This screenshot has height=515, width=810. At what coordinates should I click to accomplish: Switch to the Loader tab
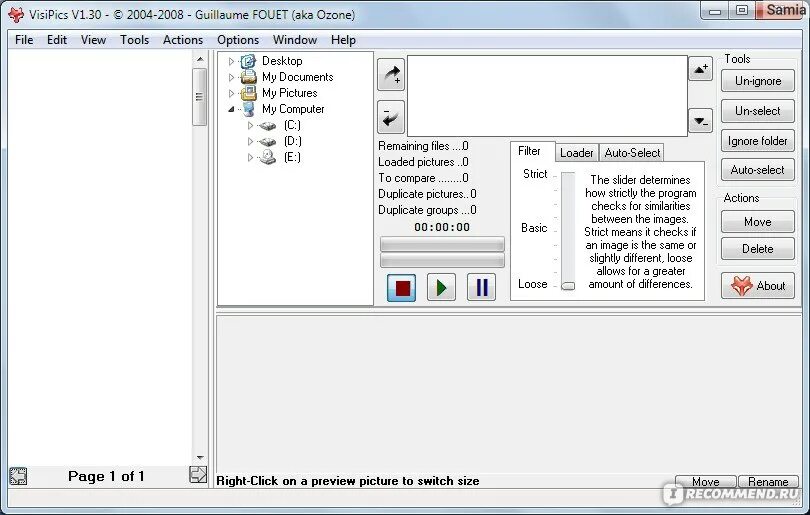[577, 153]
